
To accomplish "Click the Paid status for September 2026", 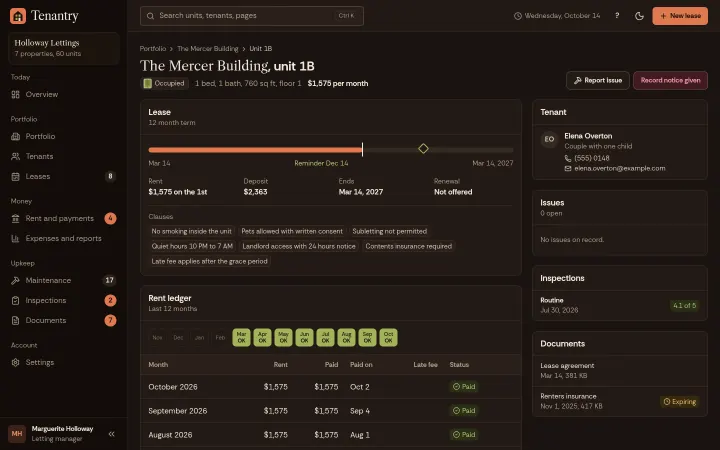I will 464,411.
